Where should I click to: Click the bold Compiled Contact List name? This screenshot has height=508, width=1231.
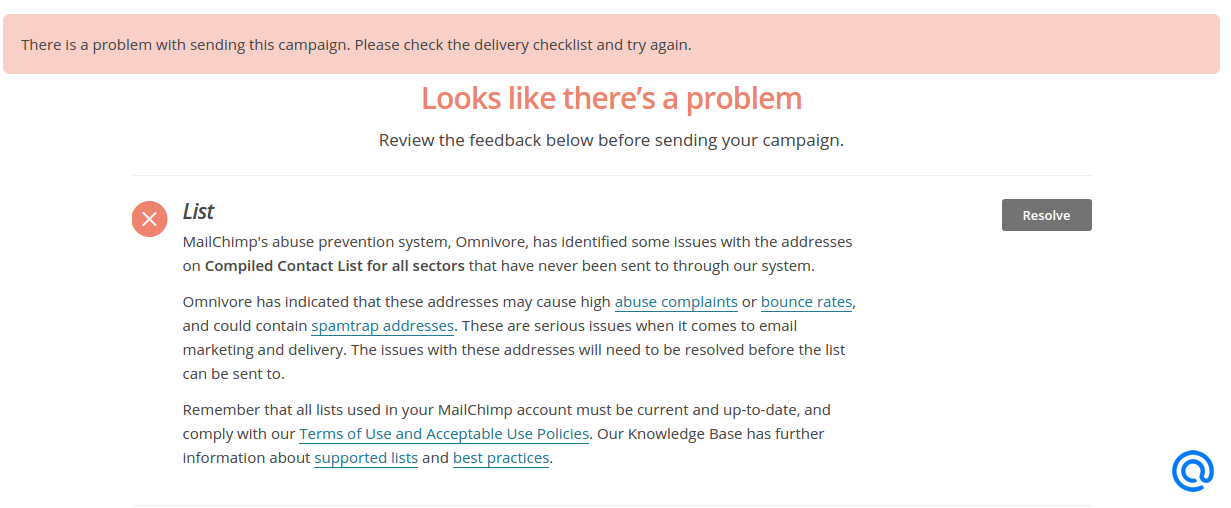click(335, 266)
